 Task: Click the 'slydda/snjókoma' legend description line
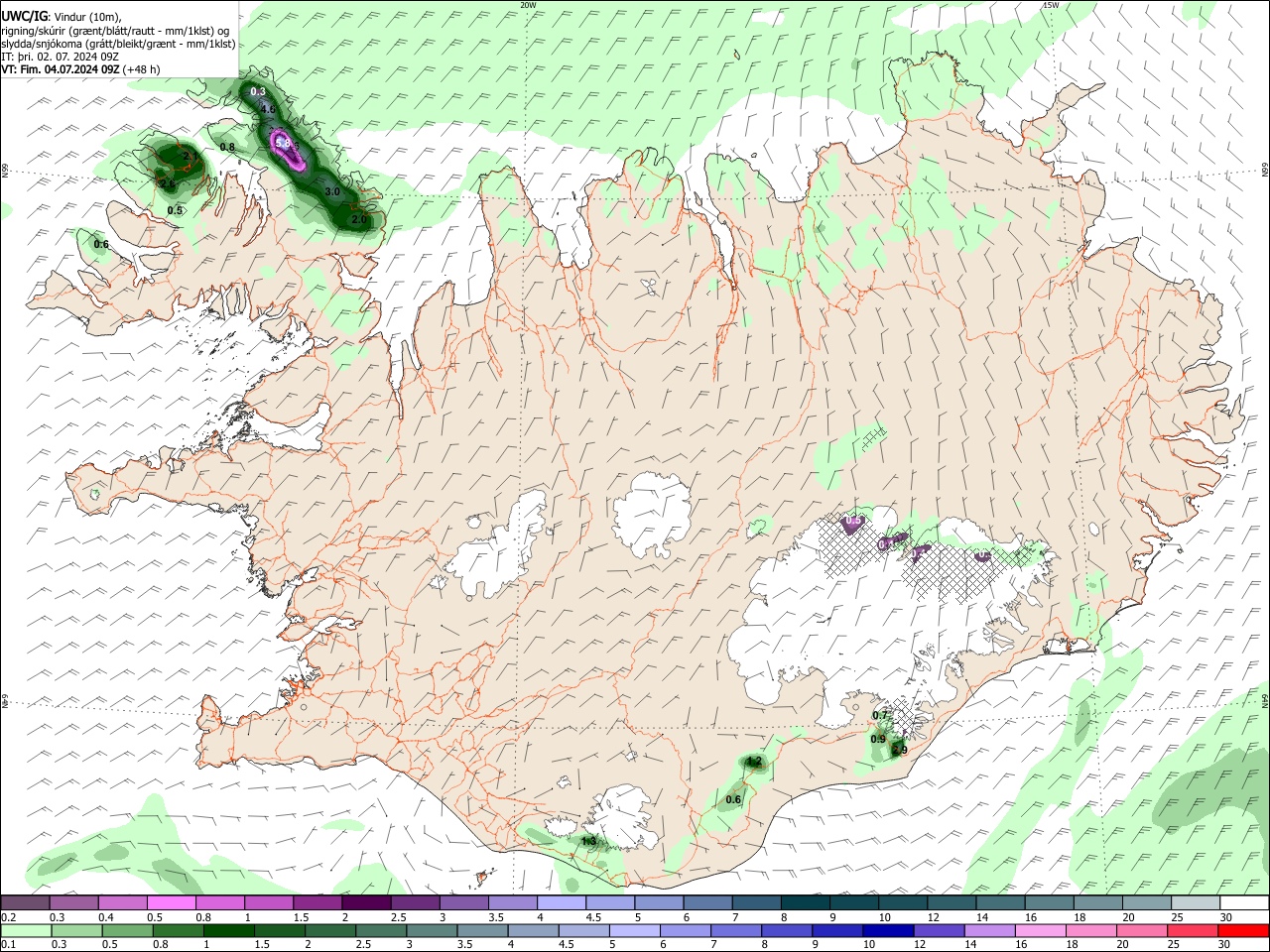[x=118, y=44]
